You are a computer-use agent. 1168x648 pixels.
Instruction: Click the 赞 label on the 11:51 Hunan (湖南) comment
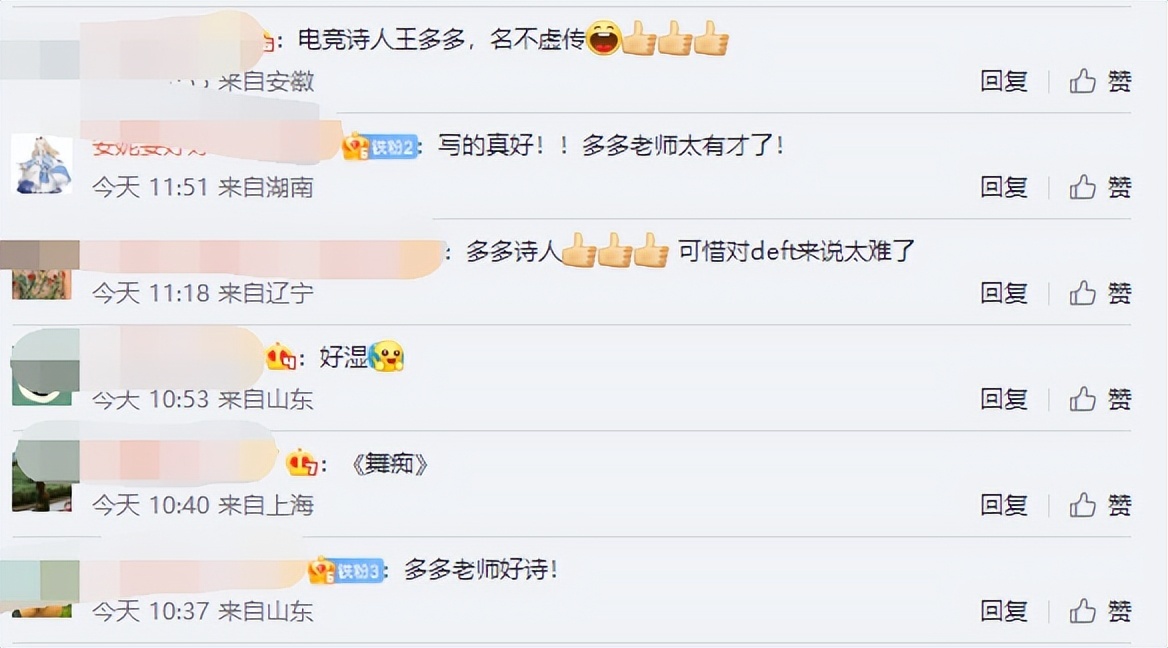(x=1120, y=186)
